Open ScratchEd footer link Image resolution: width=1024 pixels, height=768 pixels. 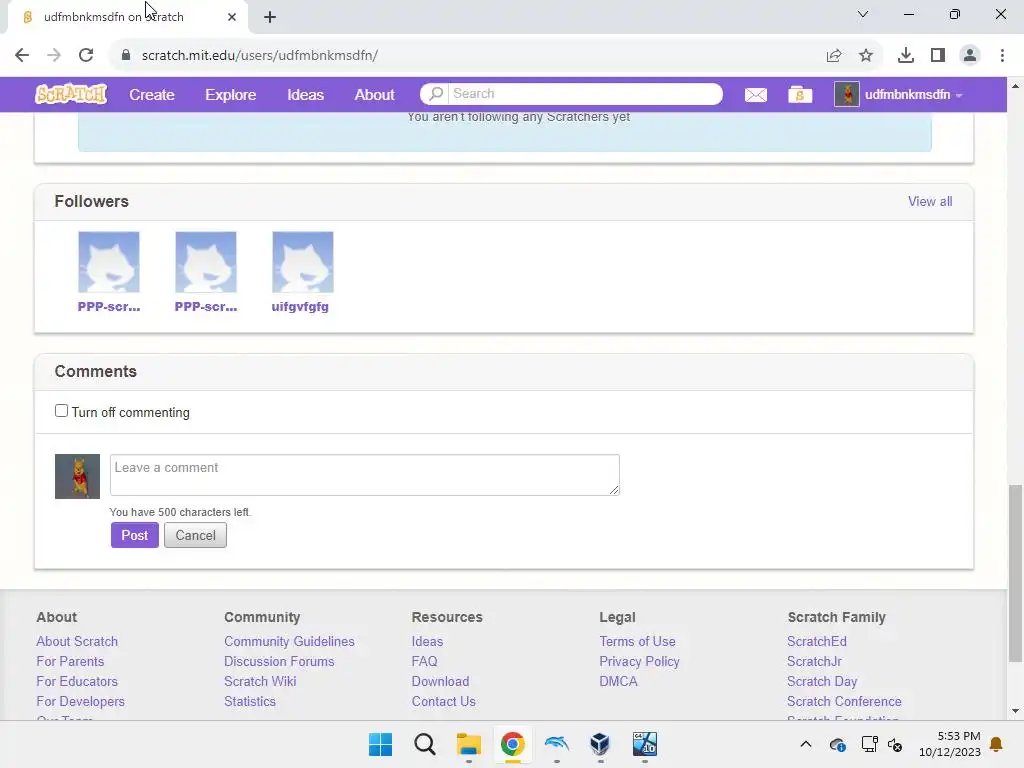point(816,641)
